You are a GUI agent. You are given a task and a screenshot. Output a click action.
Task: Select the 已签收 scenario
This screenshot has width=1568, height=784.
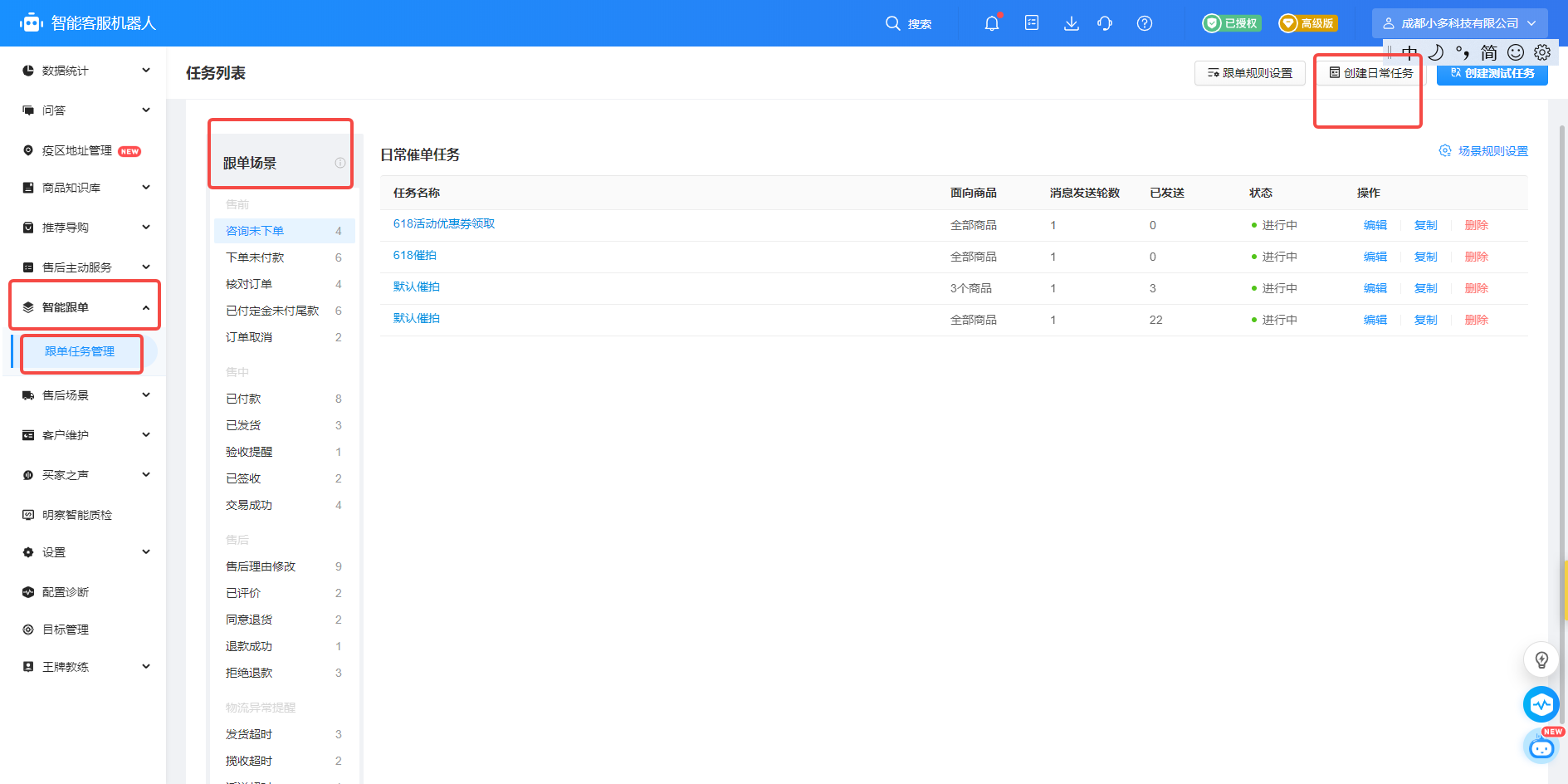285,478
